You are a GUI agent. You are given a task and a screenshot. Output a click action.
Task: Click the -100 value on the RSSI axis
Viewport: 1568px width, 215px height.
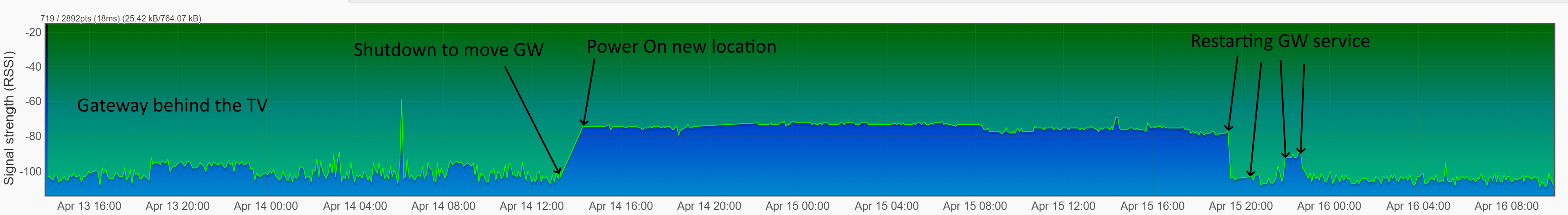click(30, 171)
